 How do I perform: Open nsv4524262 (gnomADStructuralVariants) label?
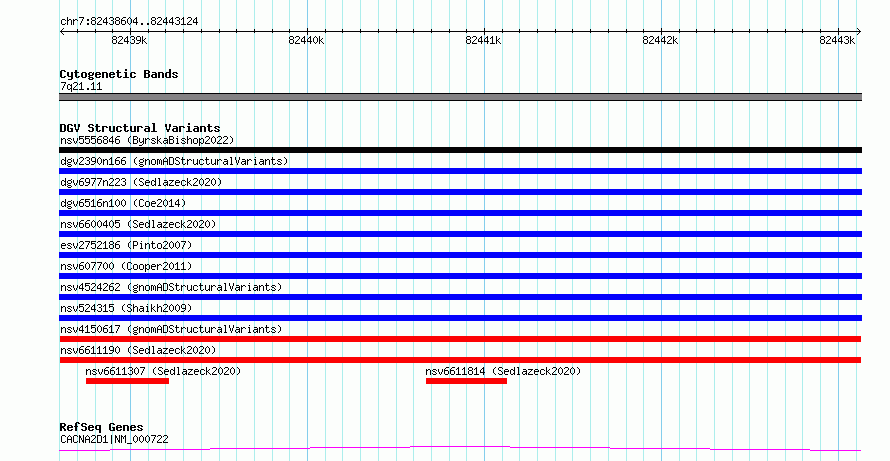pyautogui.click(x=171, y=287)
